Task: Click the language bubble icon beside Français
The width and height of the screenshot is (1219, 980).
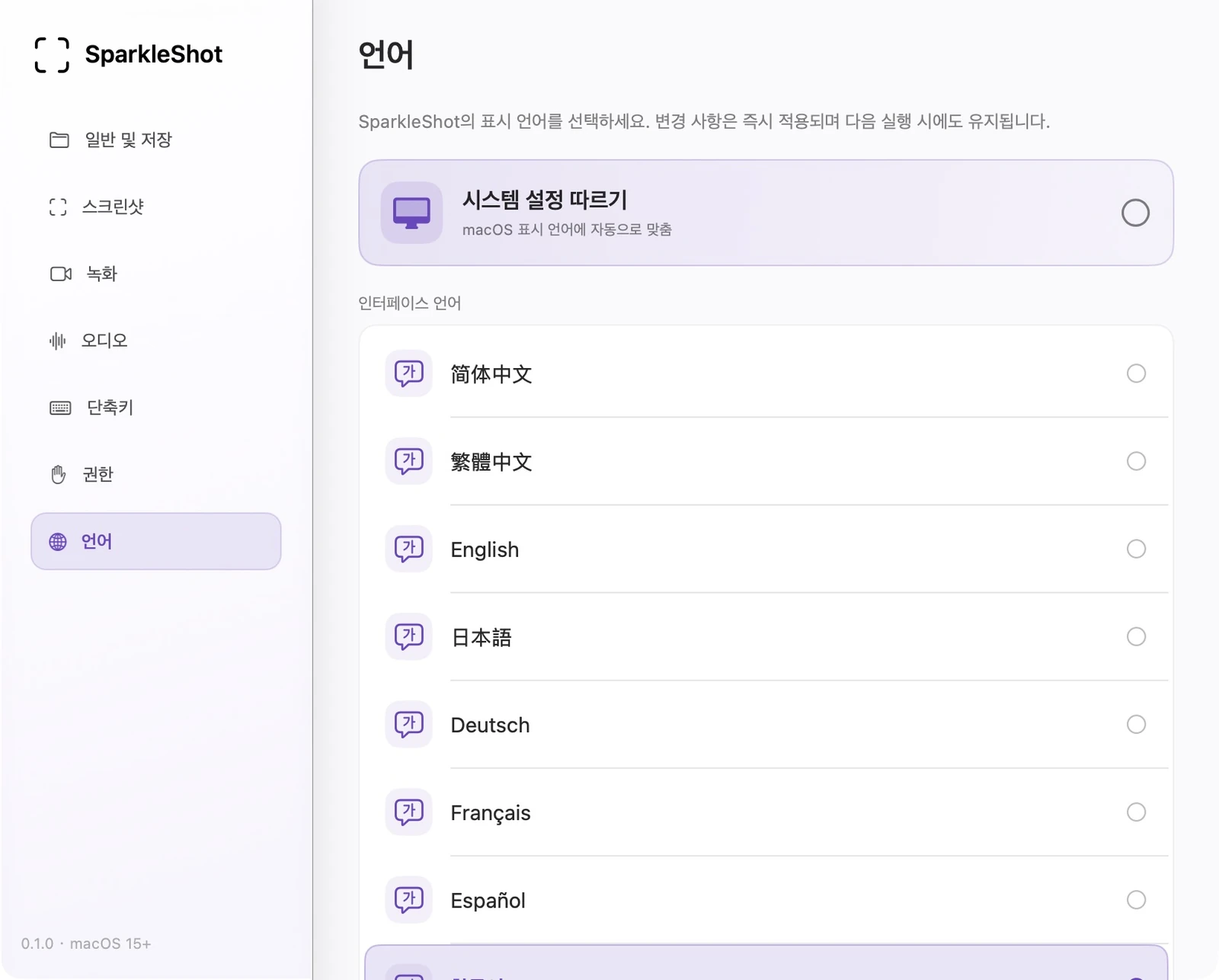Action: [x=409, y=812]
